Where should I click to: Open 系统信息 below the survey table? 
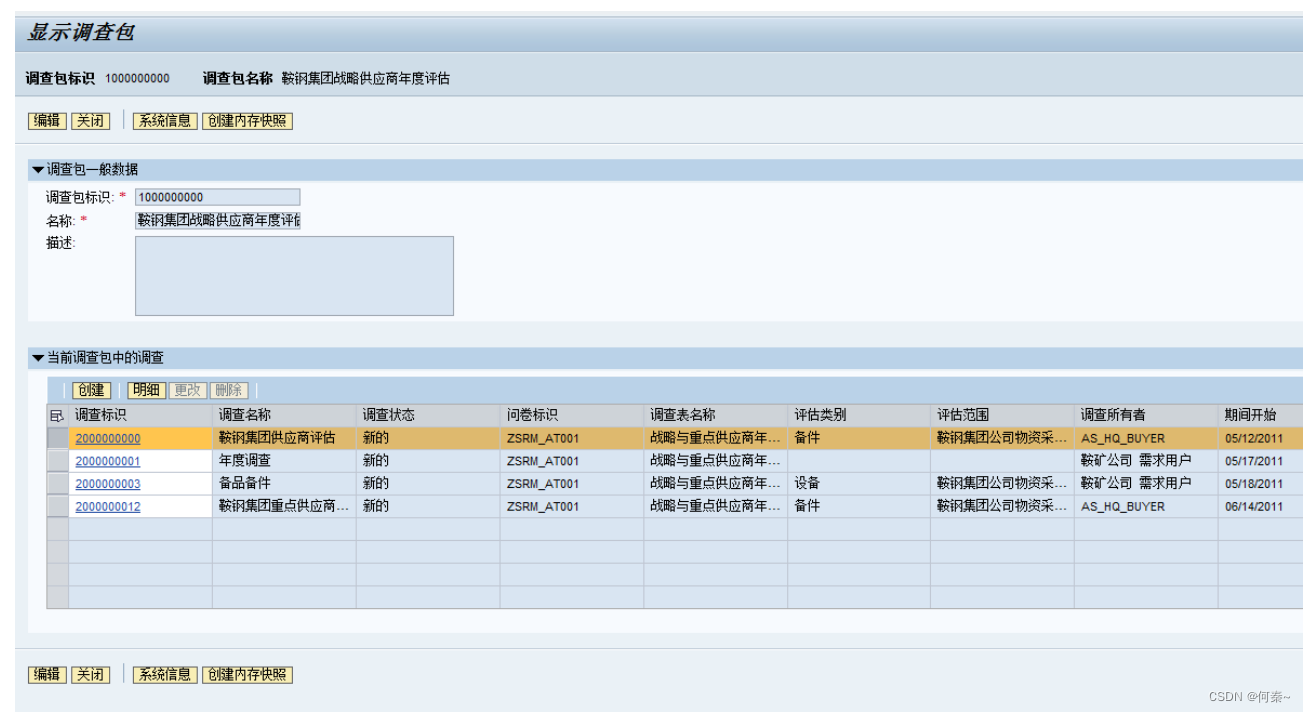(x=165, y=675)
